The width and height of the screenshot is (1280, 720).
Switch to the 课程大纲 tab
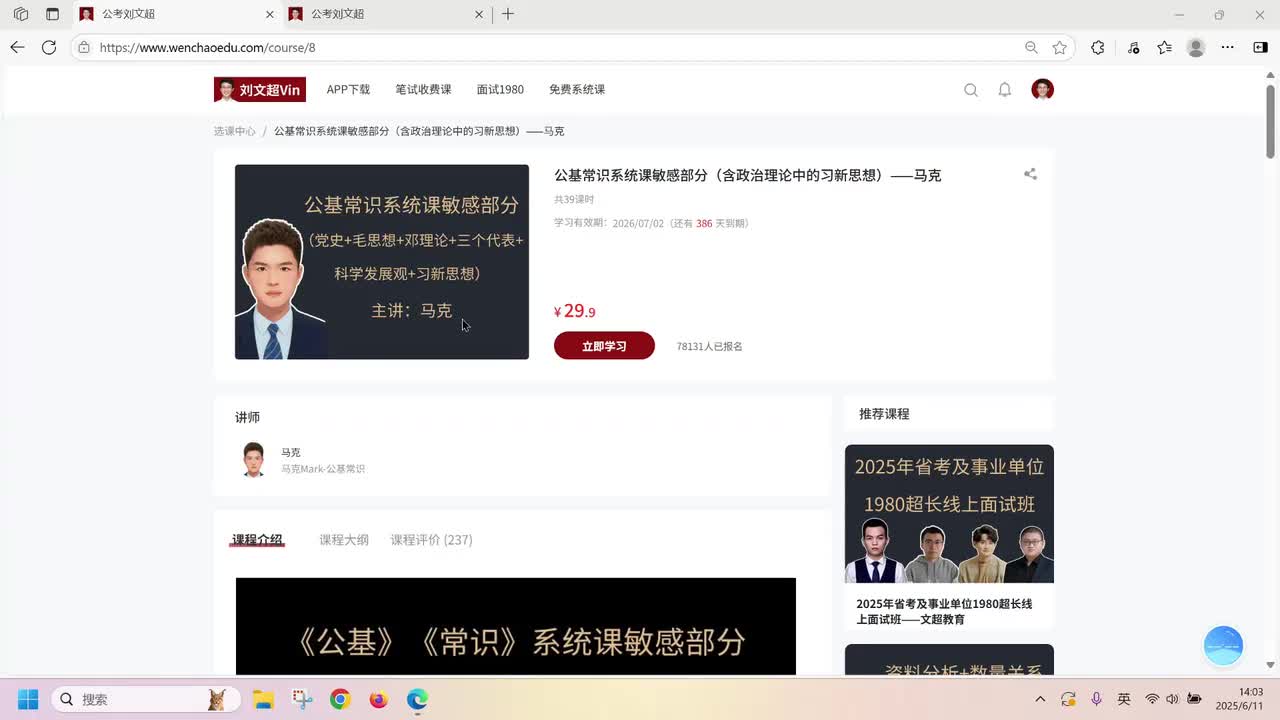tap(344, 540)
